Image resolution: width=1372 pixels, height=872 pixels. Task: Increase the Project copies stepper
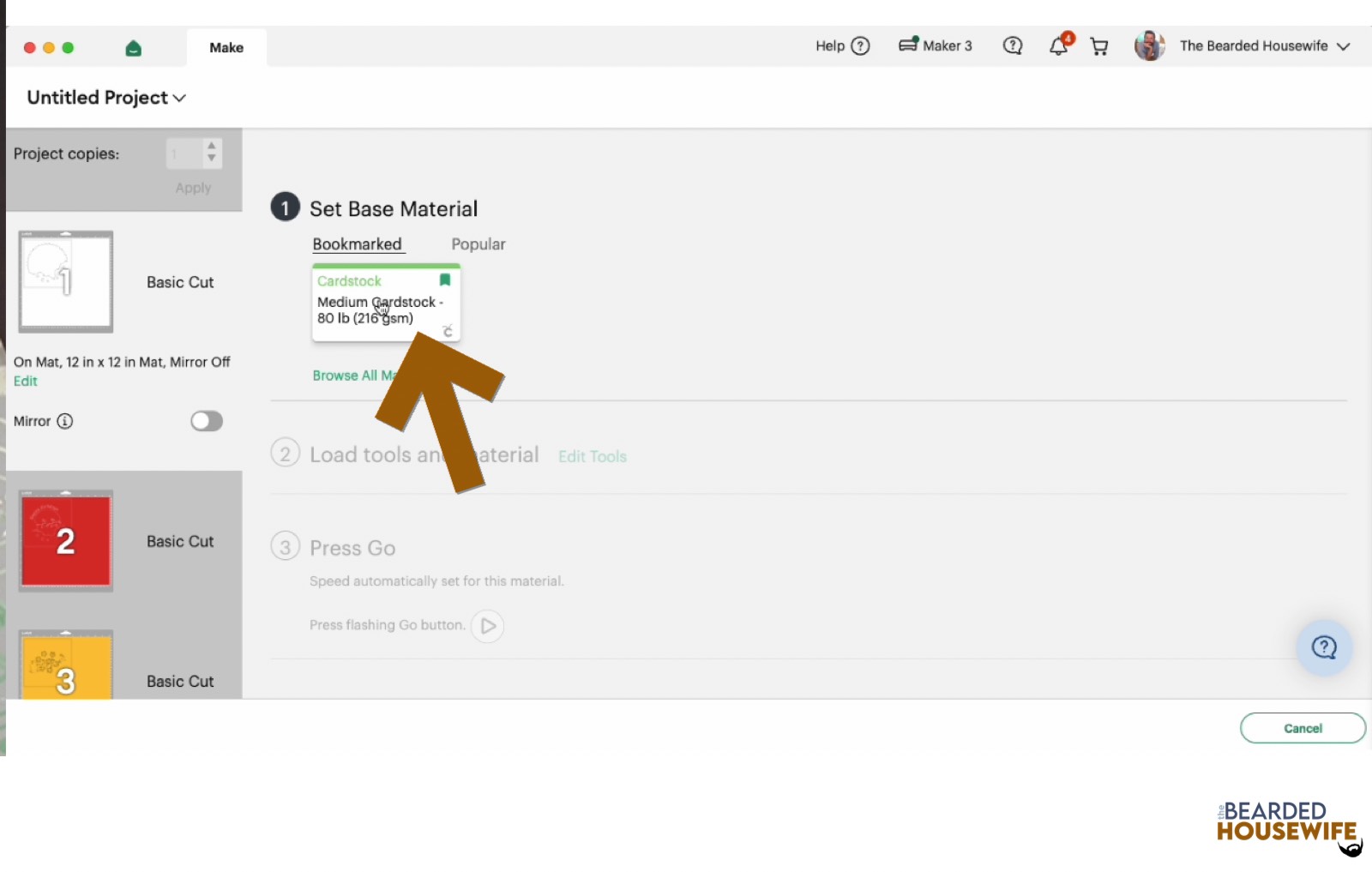click(x=212, y=147)
